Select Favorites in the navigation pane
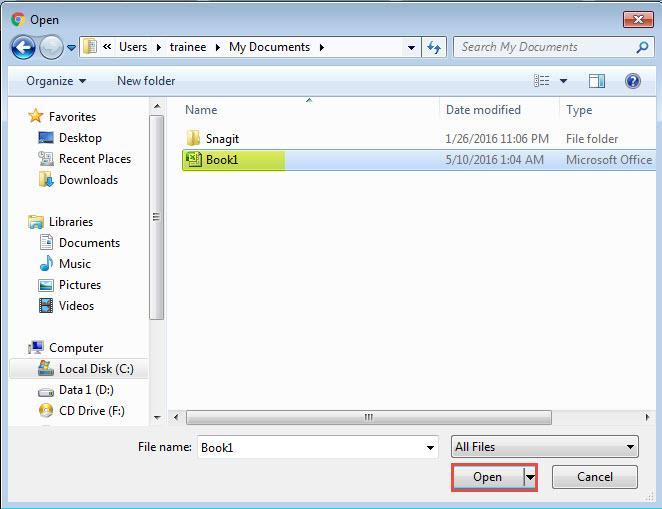 coord(72,117)
